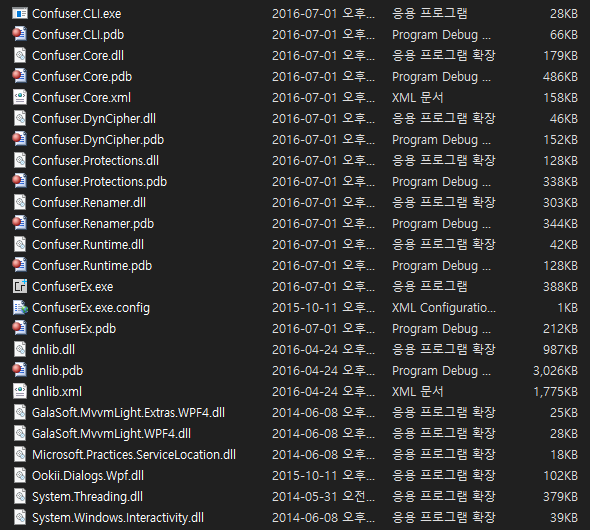Select the file name GalaSoft.MvvmLight.WPF4.dll
This screenshot has width=590, height=530.
(x=111, y=434)
